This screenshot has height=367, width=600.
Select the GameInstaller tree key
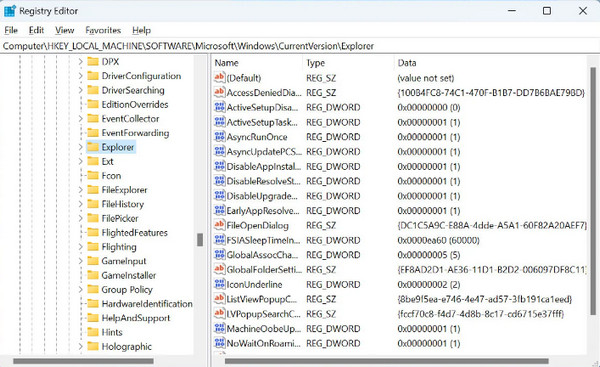[129, 275]
